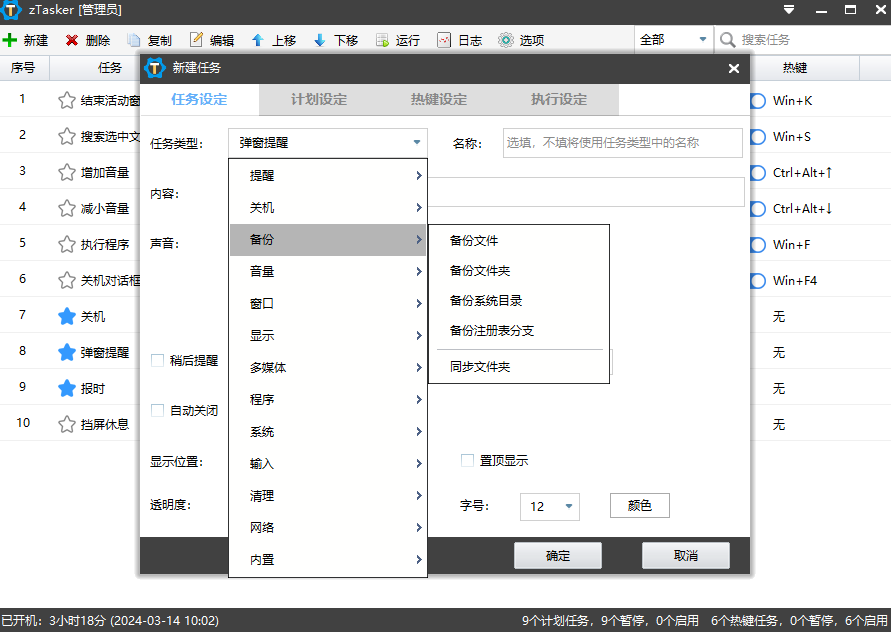The image size is (891, 632).
Task: Toggle the Win+F4 hotkey switch
Action: [757, 280]
